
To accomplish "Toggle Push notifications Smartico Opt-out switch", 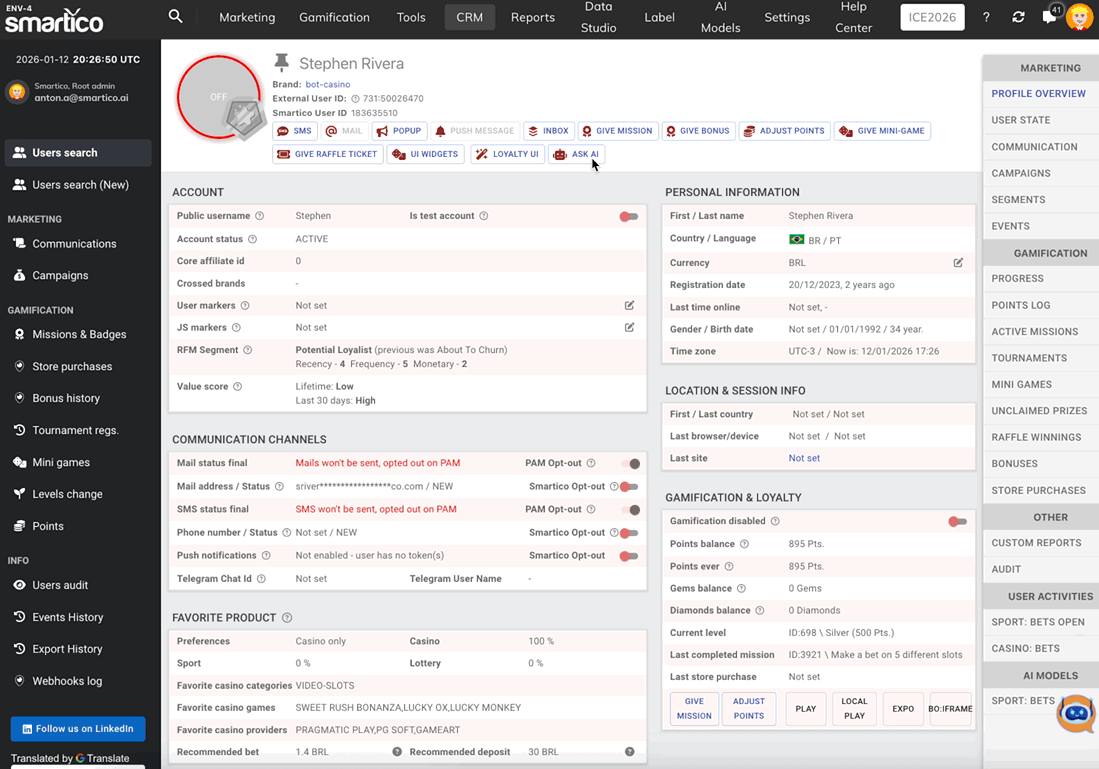I will click(628, 556).
